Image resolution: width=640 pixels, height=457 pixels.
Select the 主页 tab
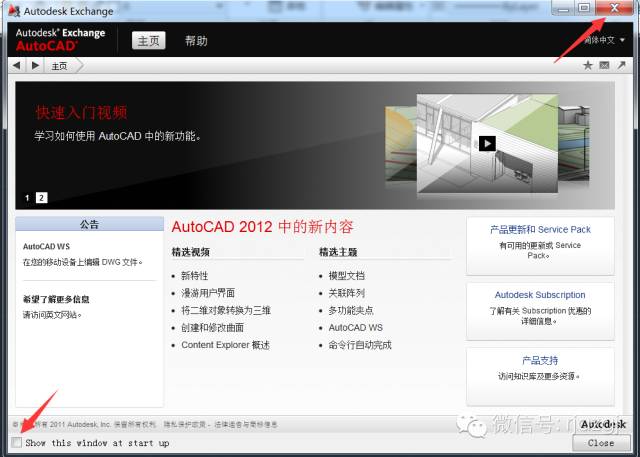148,41
